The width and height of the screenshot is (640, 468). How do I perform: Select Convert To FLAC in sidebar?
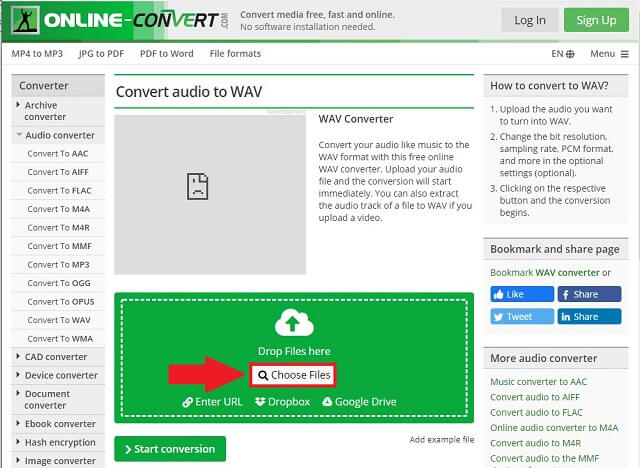pyautogui.click(x=60, y=191)
